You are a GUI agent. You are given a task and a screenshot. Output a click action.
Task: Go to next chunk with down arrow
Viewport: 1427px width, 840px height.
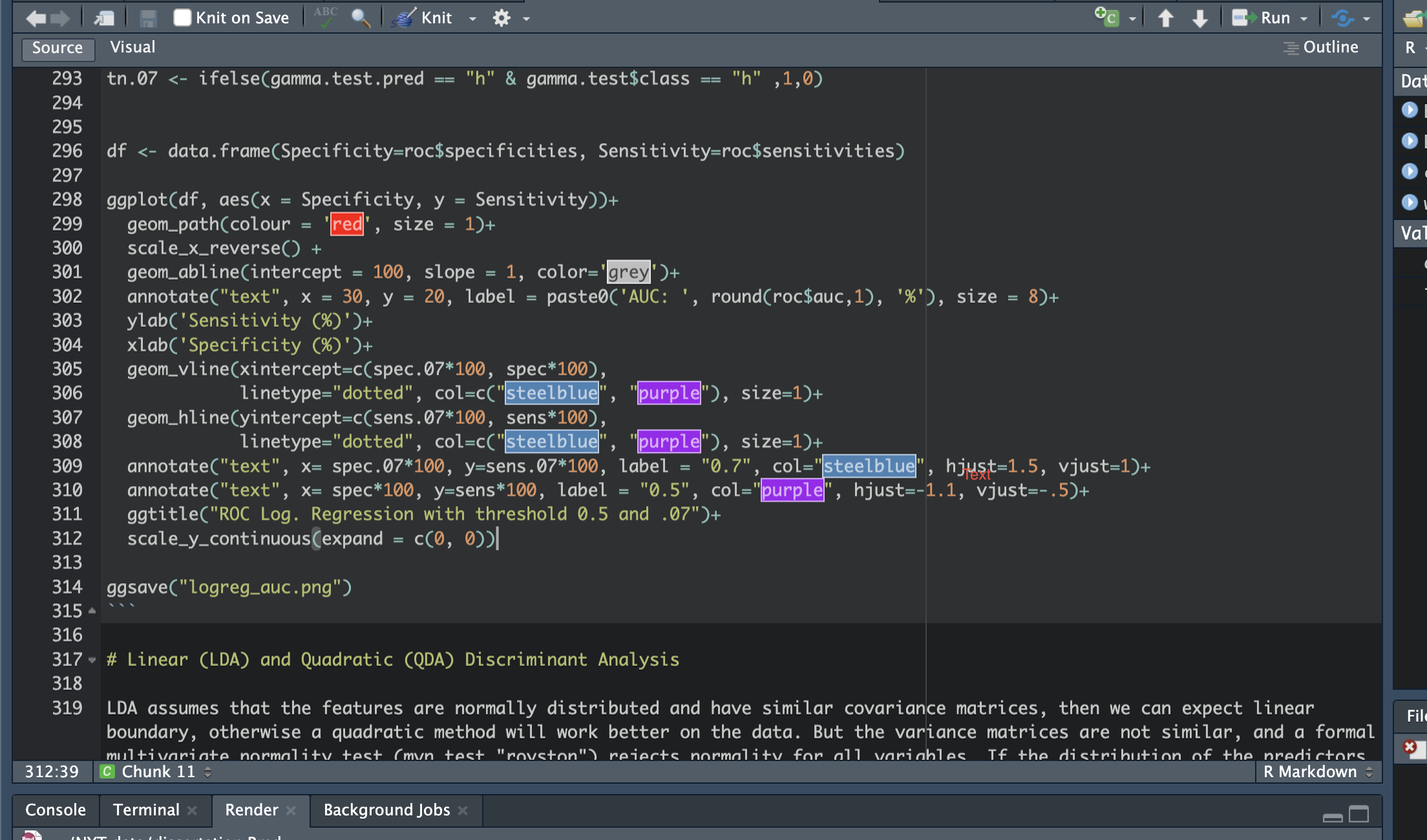[1200, 18]
